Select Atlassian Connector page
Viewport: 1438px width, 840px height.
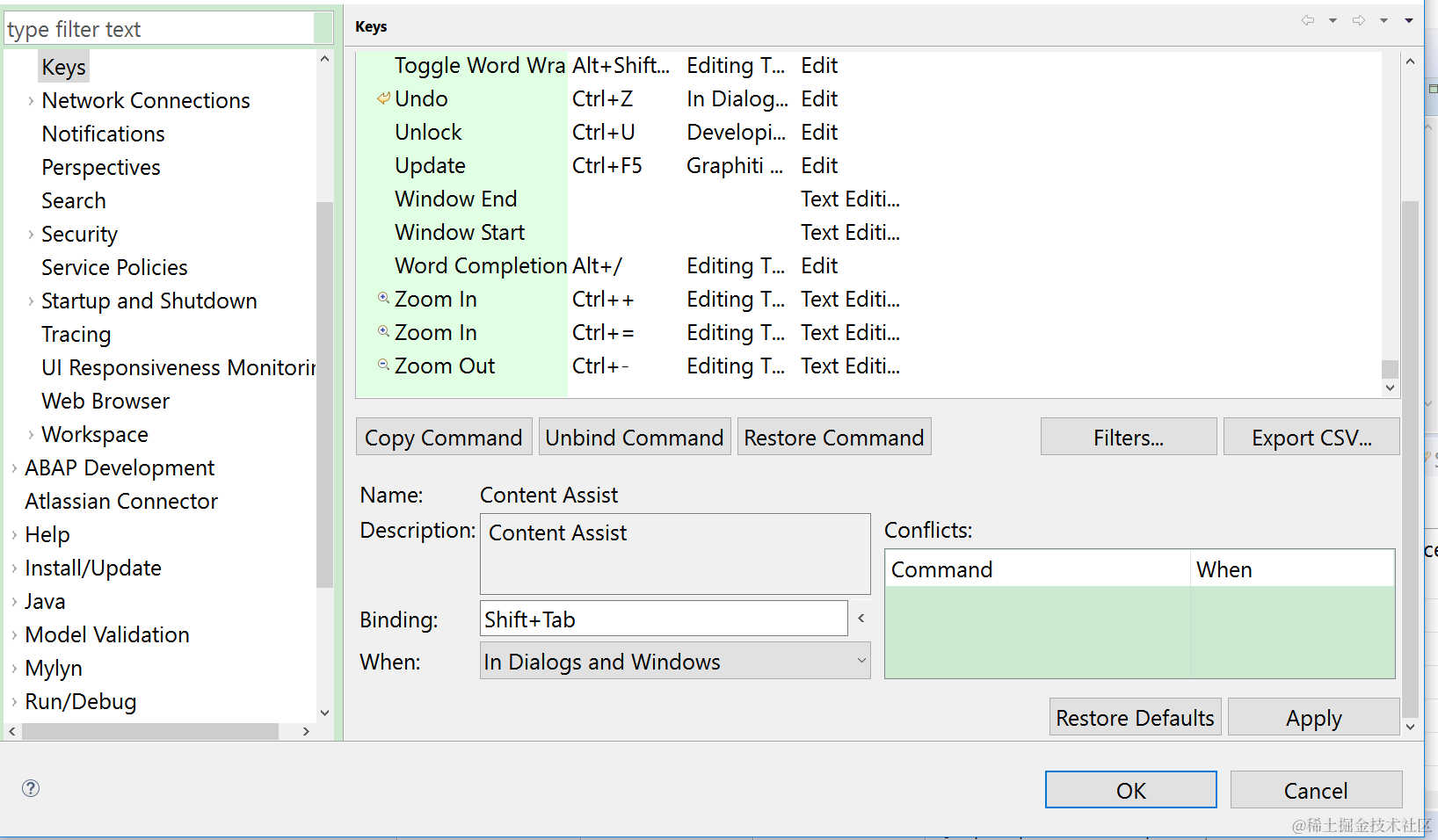coord(121,501)
